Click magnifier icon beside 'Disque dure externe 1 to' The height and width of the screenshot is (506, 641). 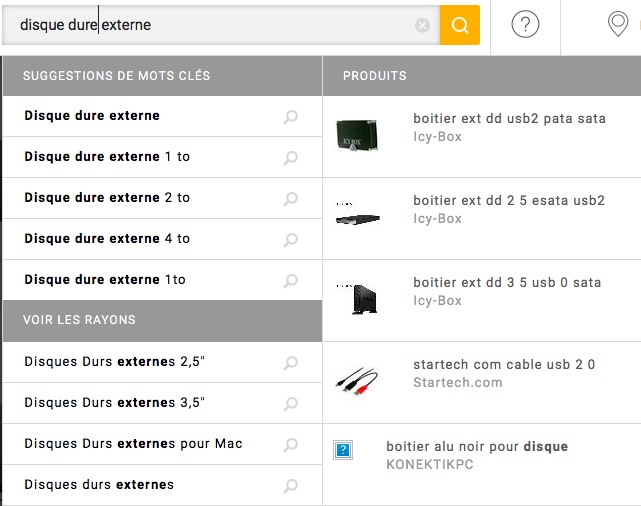[x=291, y=158]
